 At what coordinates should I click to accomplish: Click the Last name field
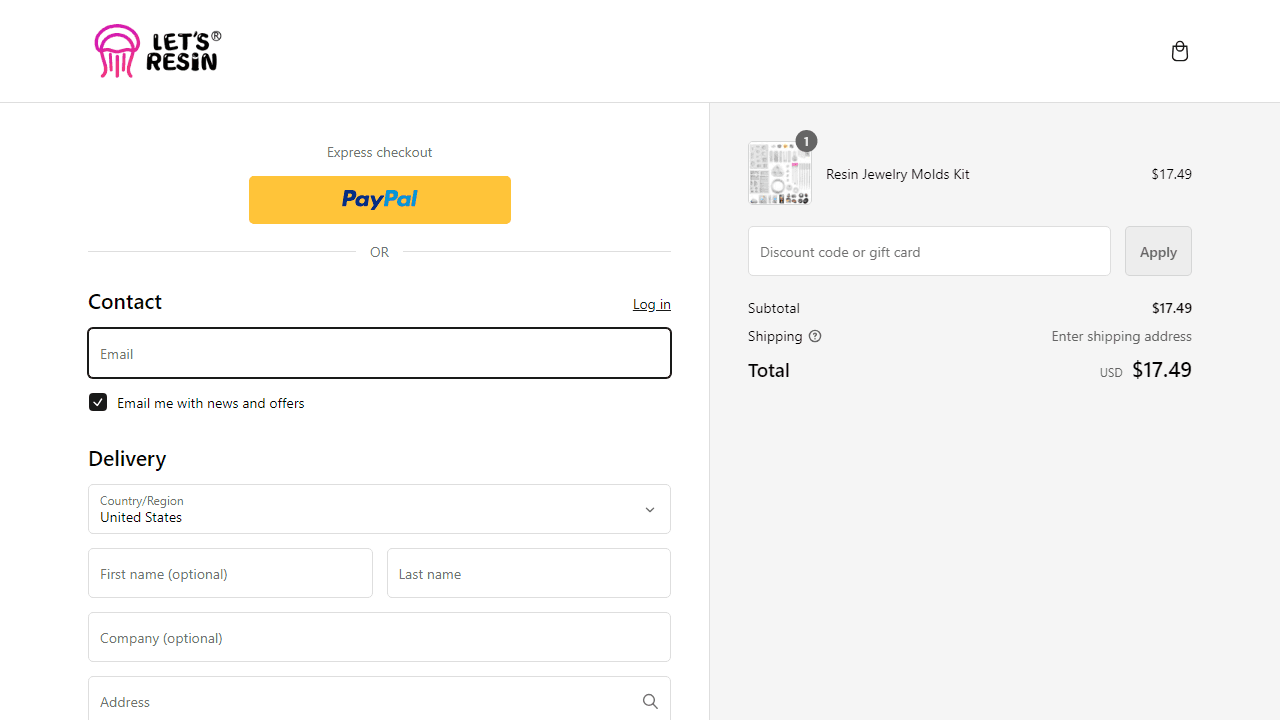coord(529,573)
